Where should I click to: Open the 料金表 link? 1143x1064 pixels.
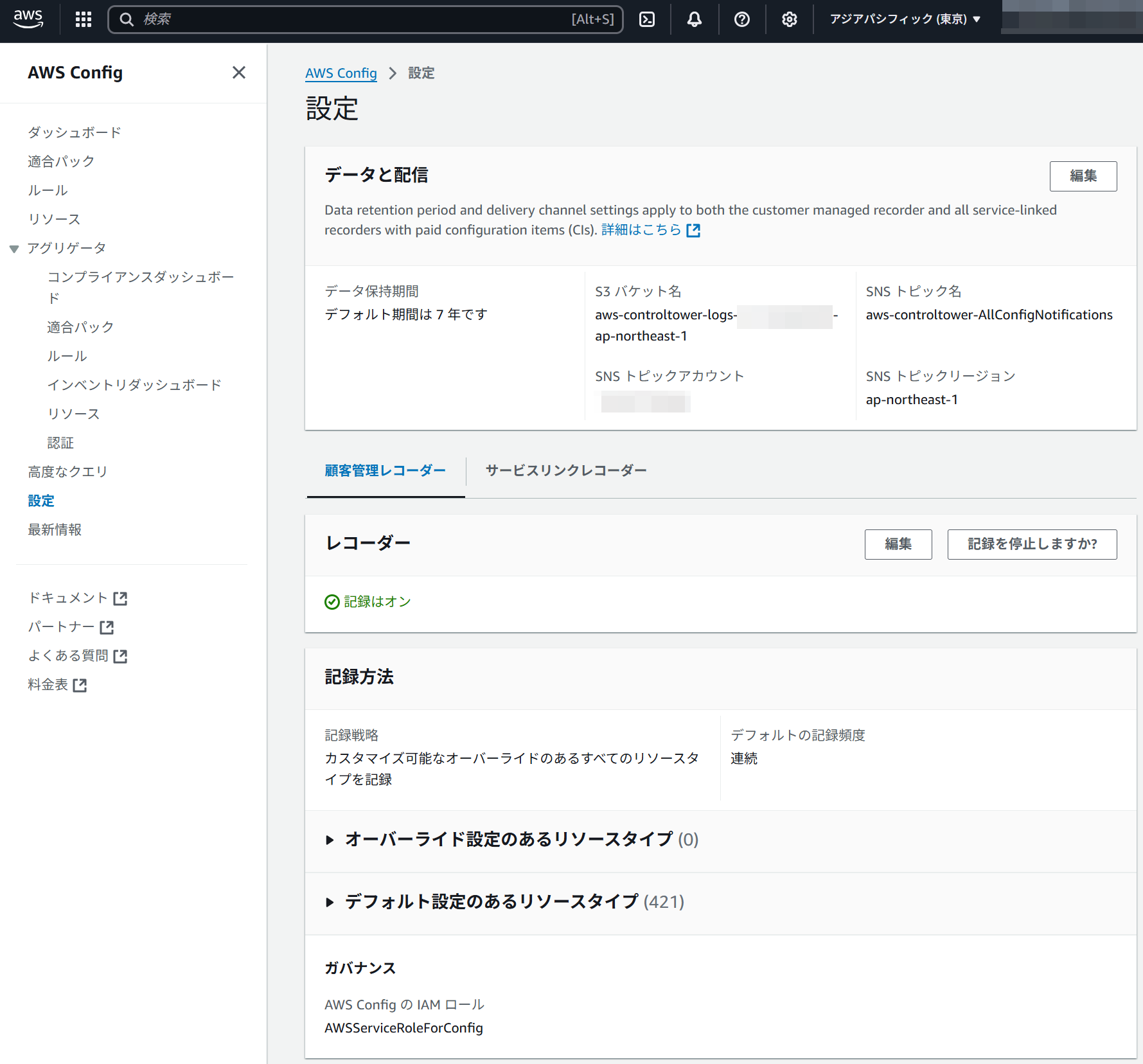tap(48, 685)
